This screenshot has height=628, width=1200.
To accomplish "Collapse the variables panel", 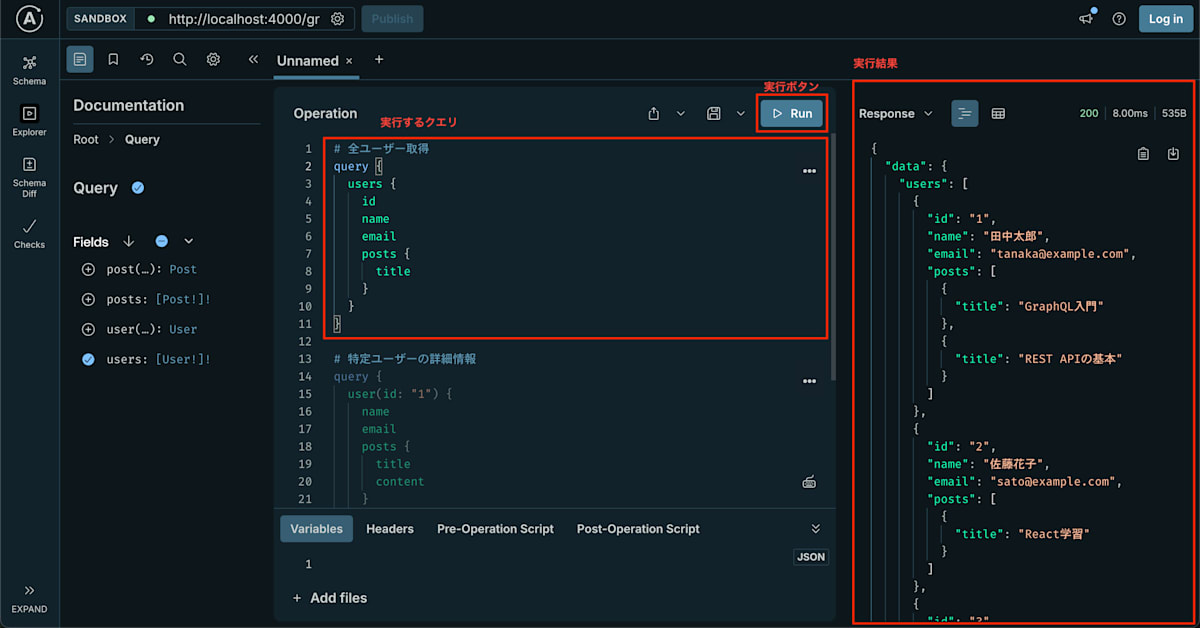I will point(815,529).
